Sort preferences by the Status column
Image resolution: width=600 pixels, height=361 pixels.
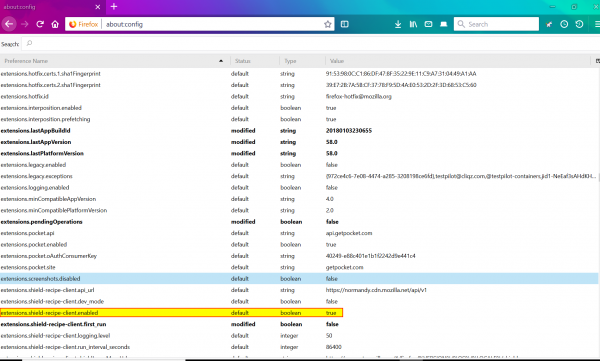[x=243, y=61]
